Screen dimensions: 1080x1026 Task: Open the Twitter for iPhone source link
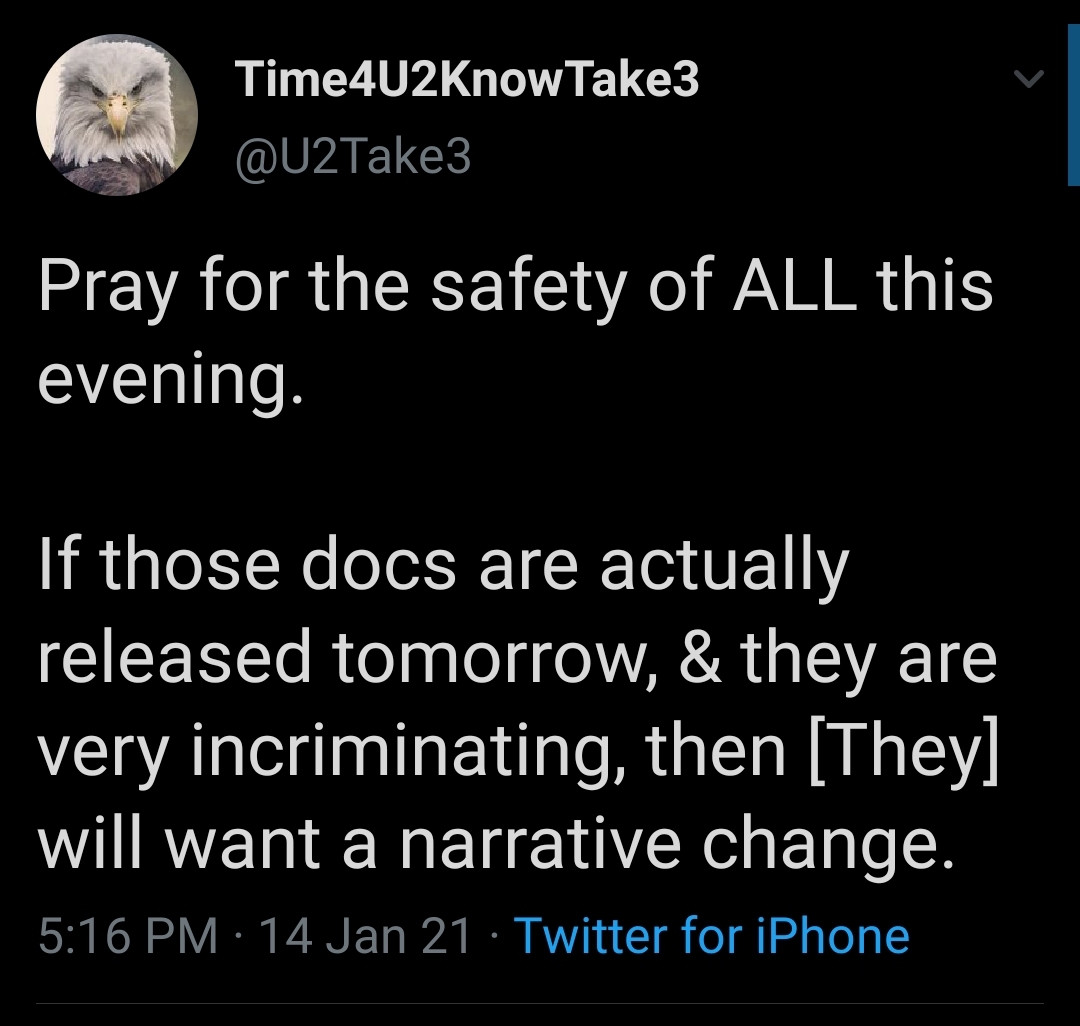tap(711, 937)
